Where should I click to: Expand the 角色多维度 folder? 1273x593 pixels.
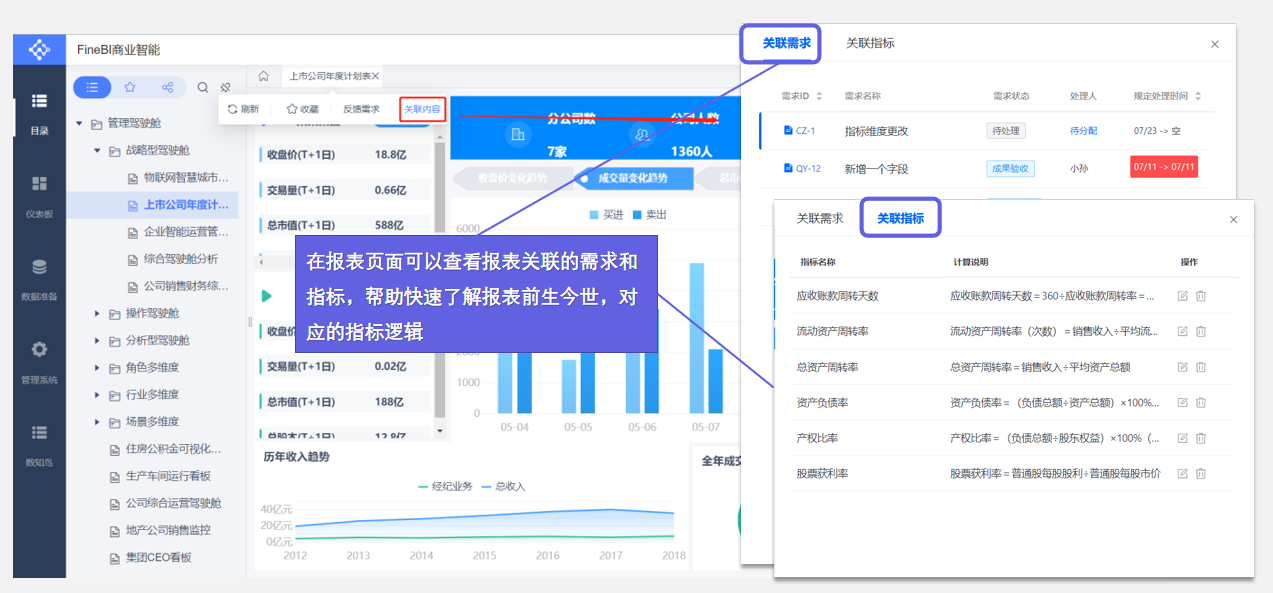pyautogui.click(x=98, y=367)
